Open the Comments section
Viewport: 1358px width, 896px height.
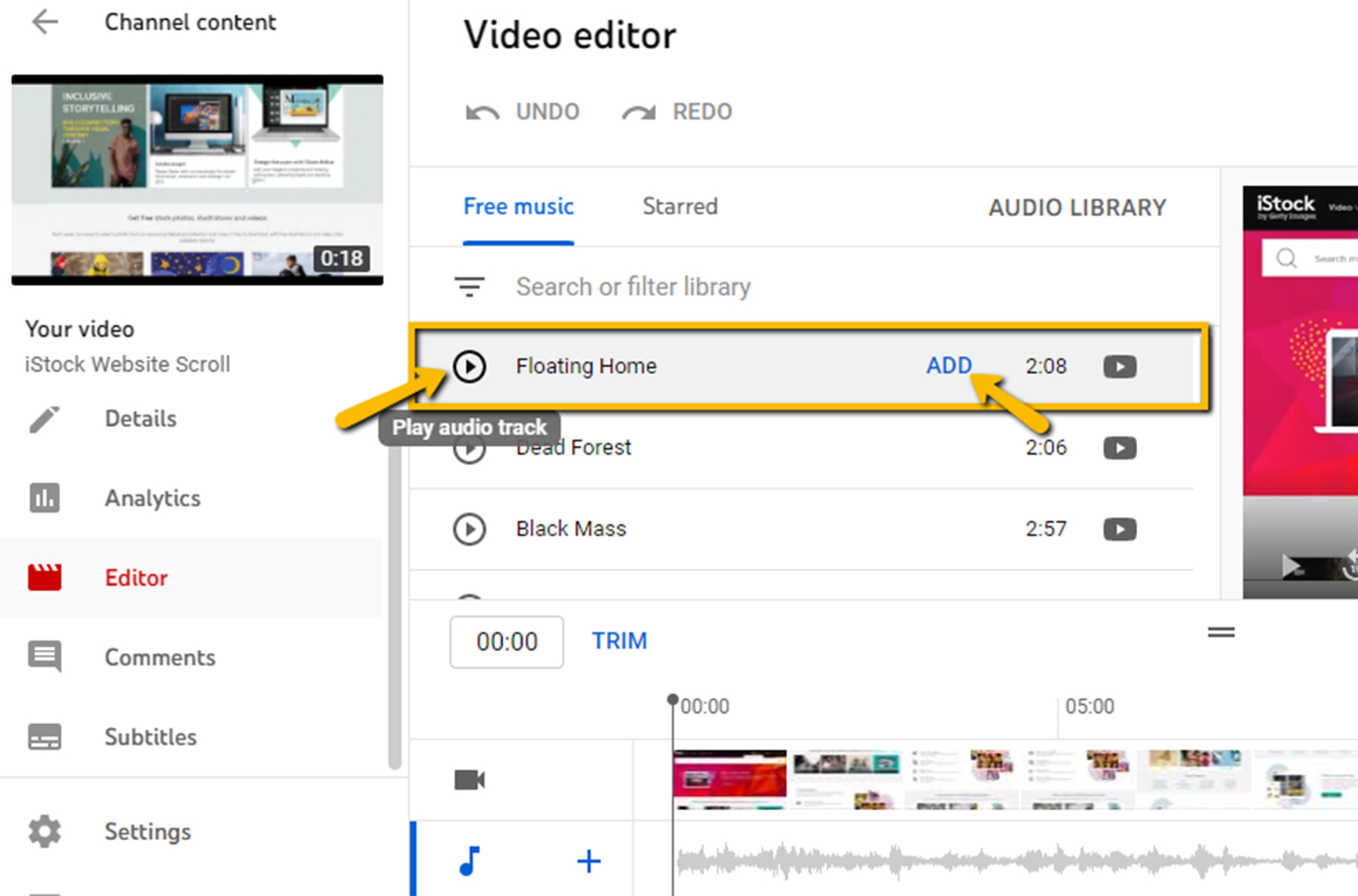[x=160, y=658]
